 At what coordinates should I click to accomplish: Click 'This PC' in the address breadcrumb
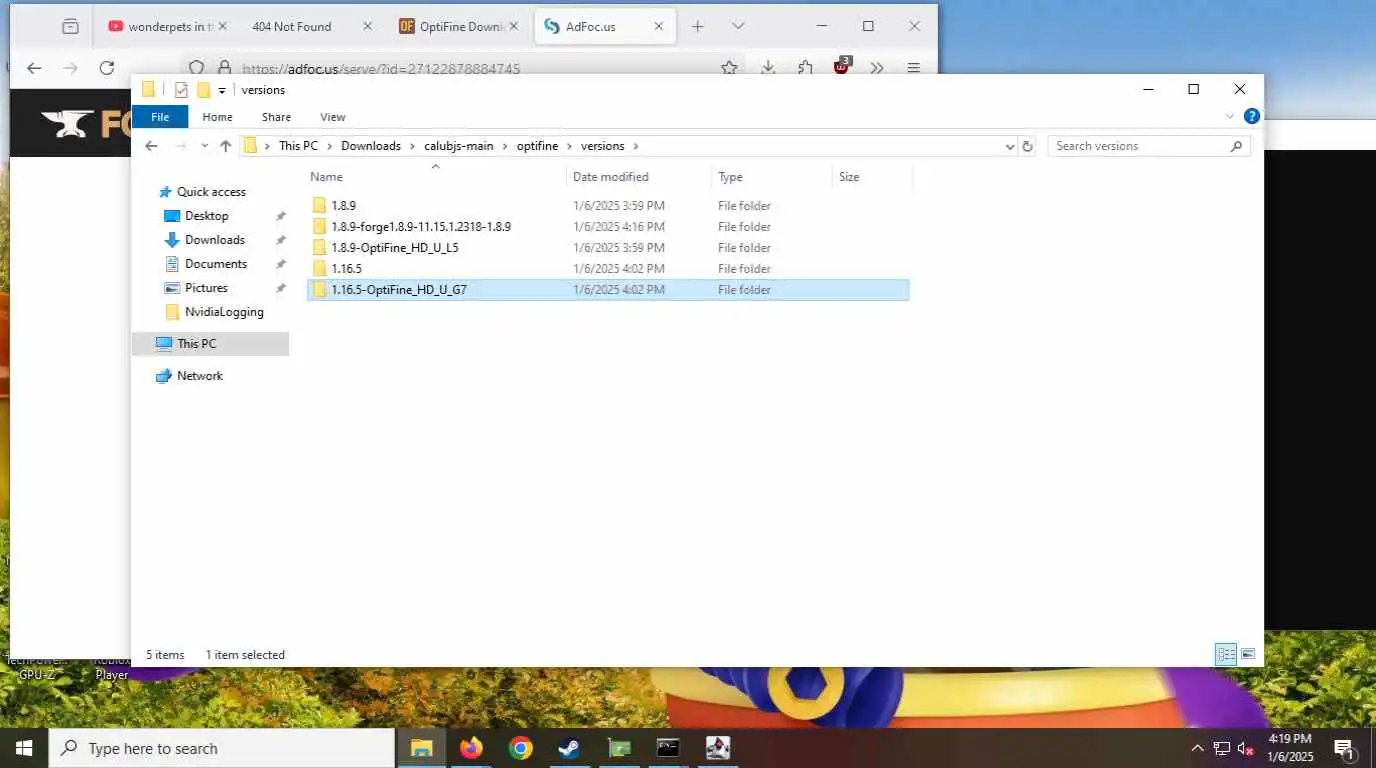(x=298, y=146)
